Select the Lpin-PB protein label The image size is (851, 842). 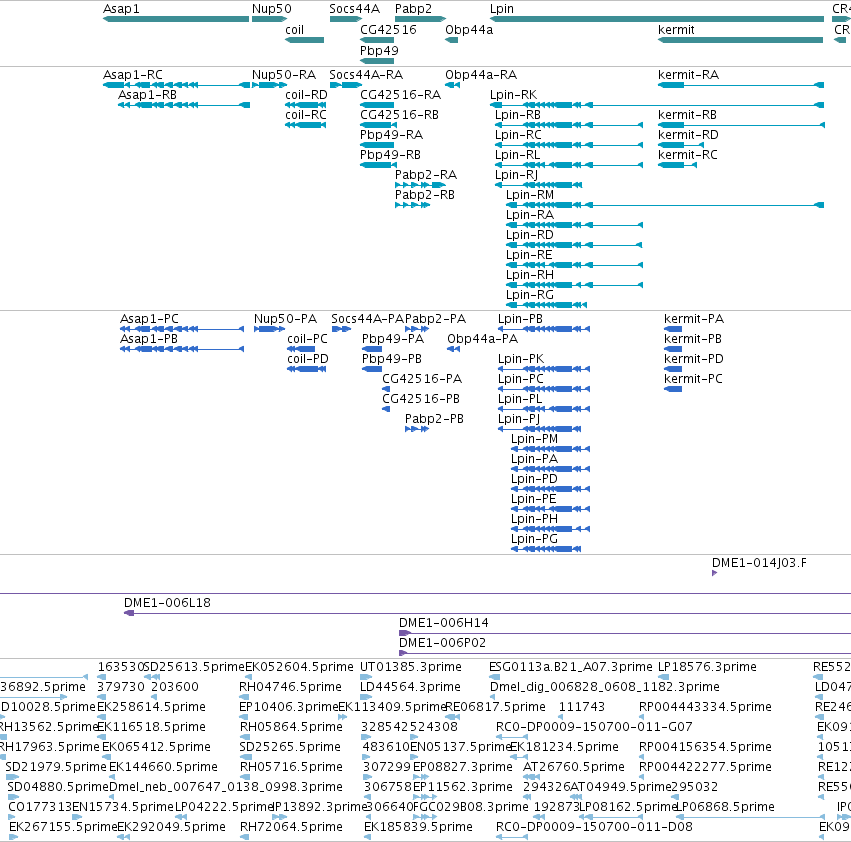click(520, 319)
